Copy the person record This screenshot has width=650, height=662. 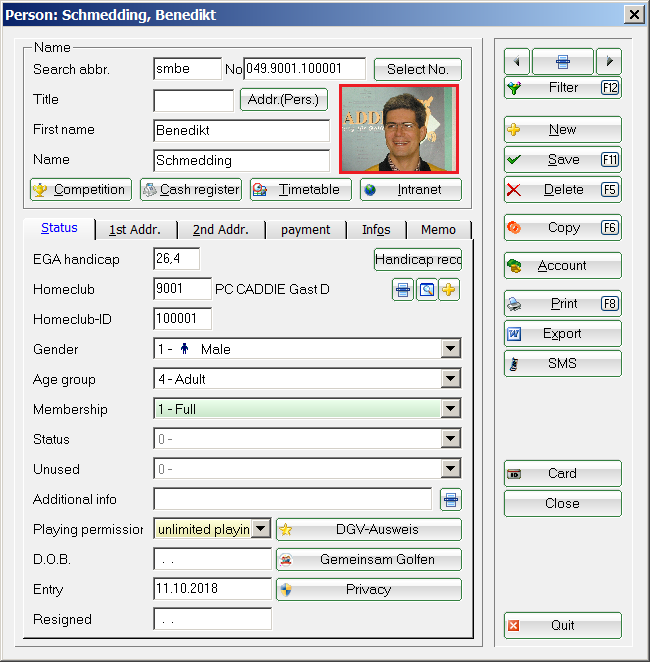(x=563, y=228)
